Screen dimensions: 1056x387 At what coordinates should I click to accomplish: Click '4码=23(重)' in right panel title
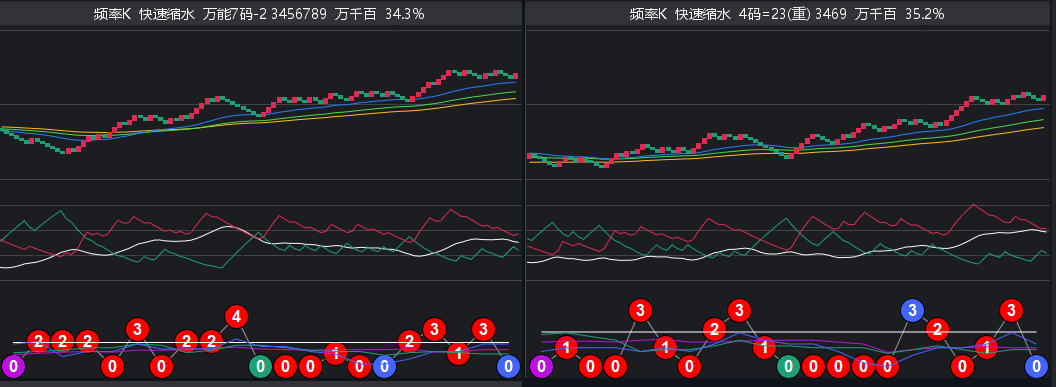(x=774, y=14)
